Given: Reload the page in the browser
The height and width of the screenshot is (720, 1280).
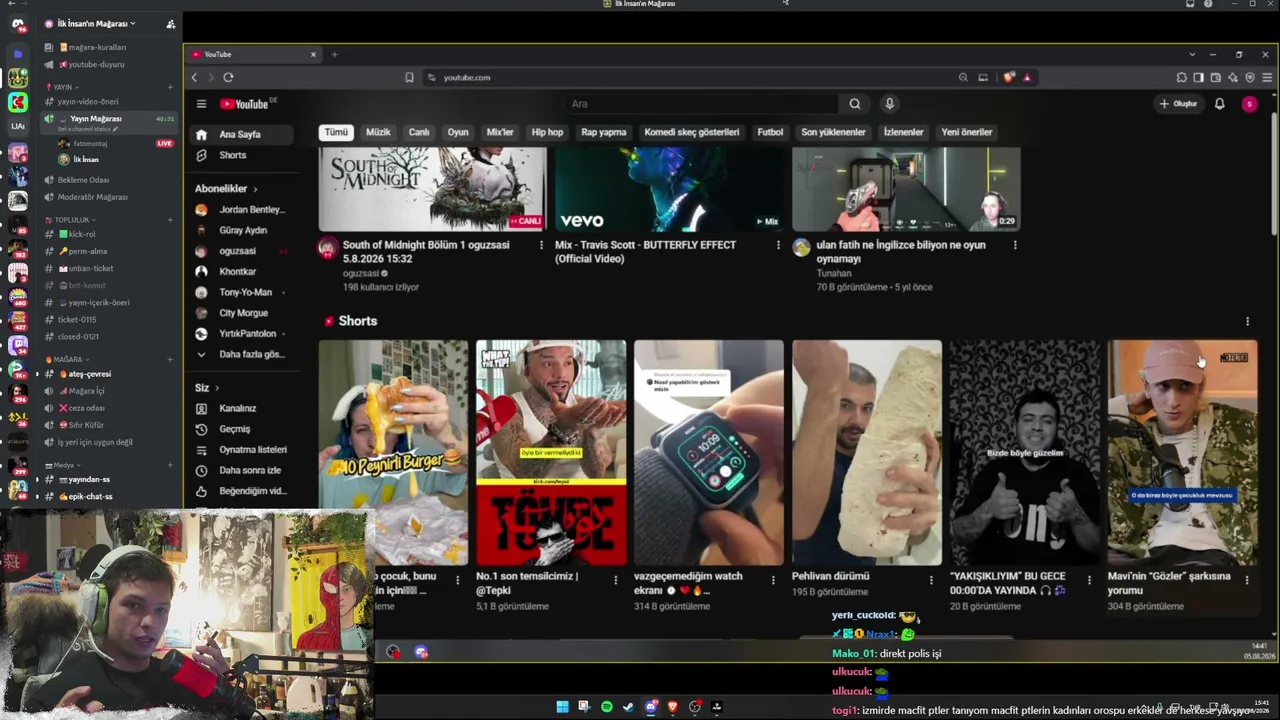Looking at the screenshot, I should coord(228,77).
